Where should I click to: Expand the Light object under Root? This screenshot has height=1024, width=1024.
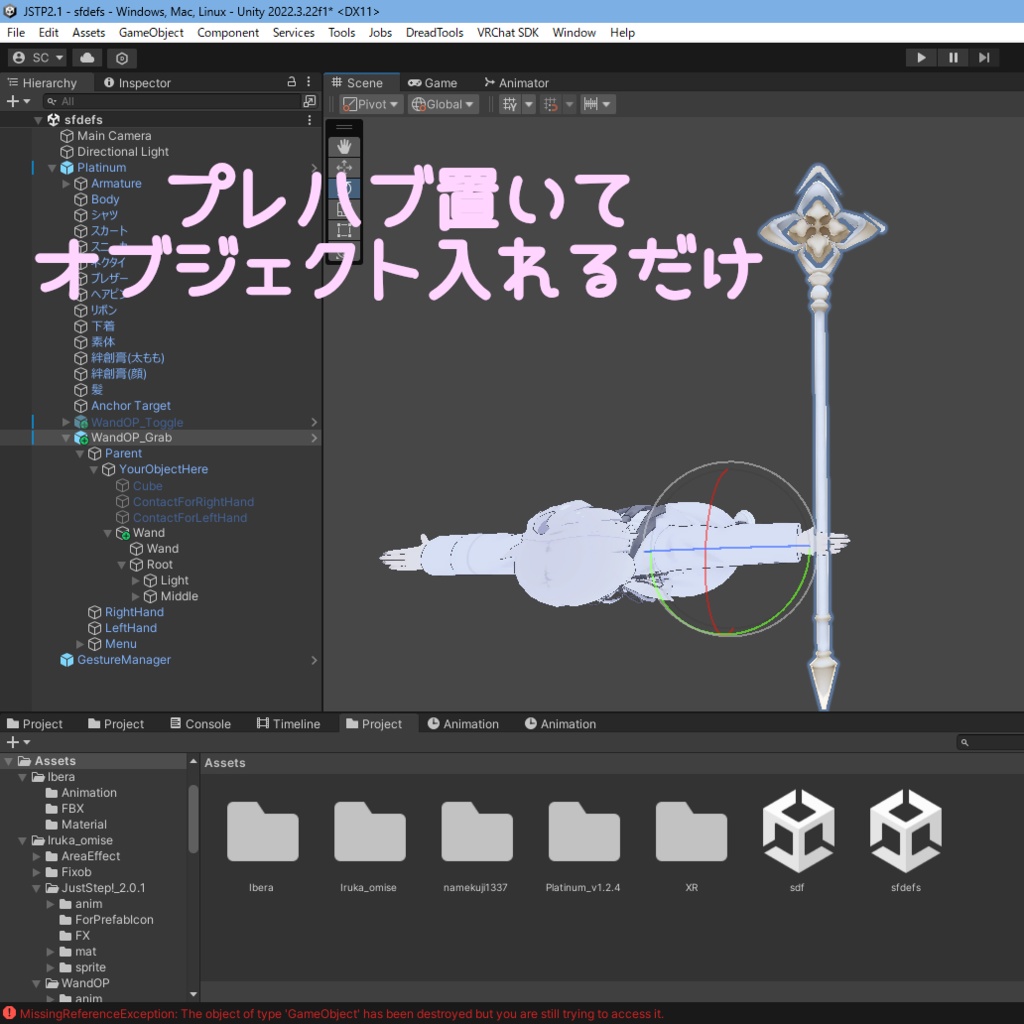[136, 581]
